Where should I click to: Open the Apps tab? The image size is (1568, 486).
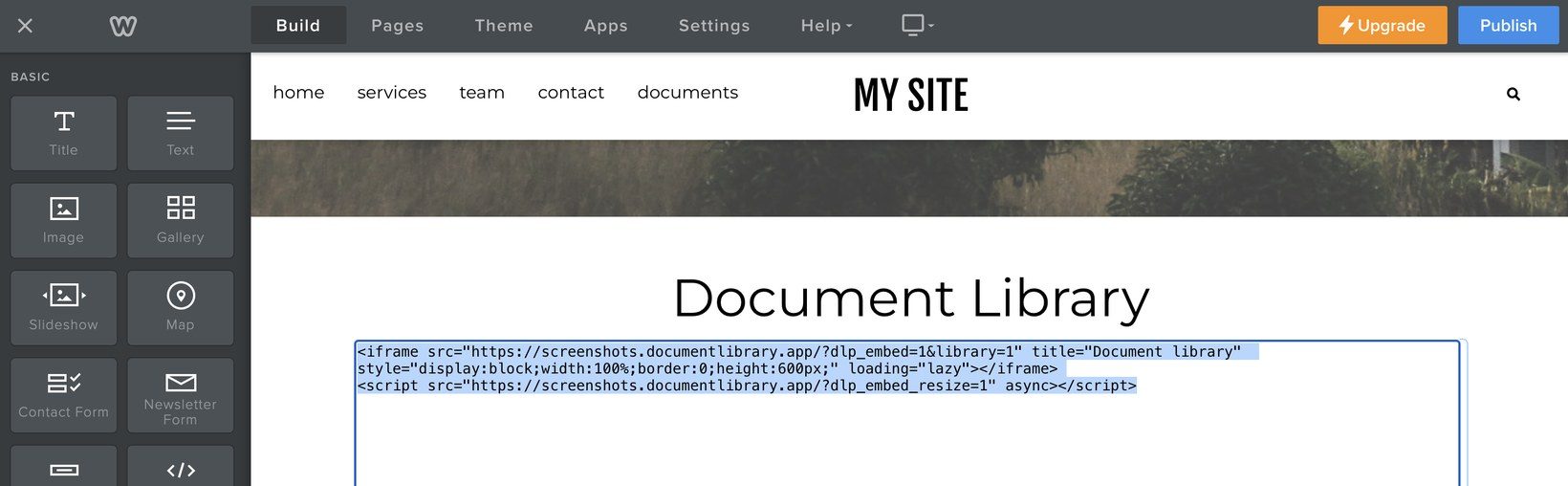[606, 26]
